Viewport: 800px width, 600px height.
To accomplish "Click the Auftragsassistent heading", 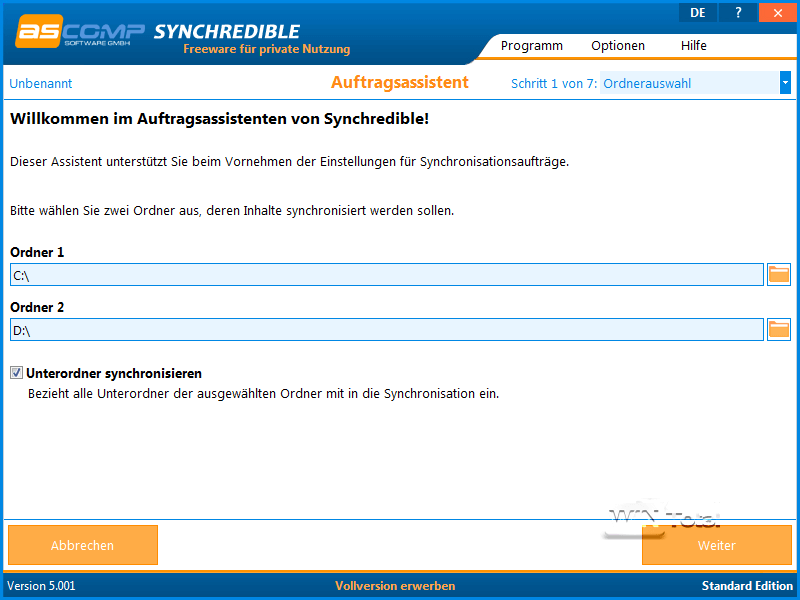I will tap(399, 83).
